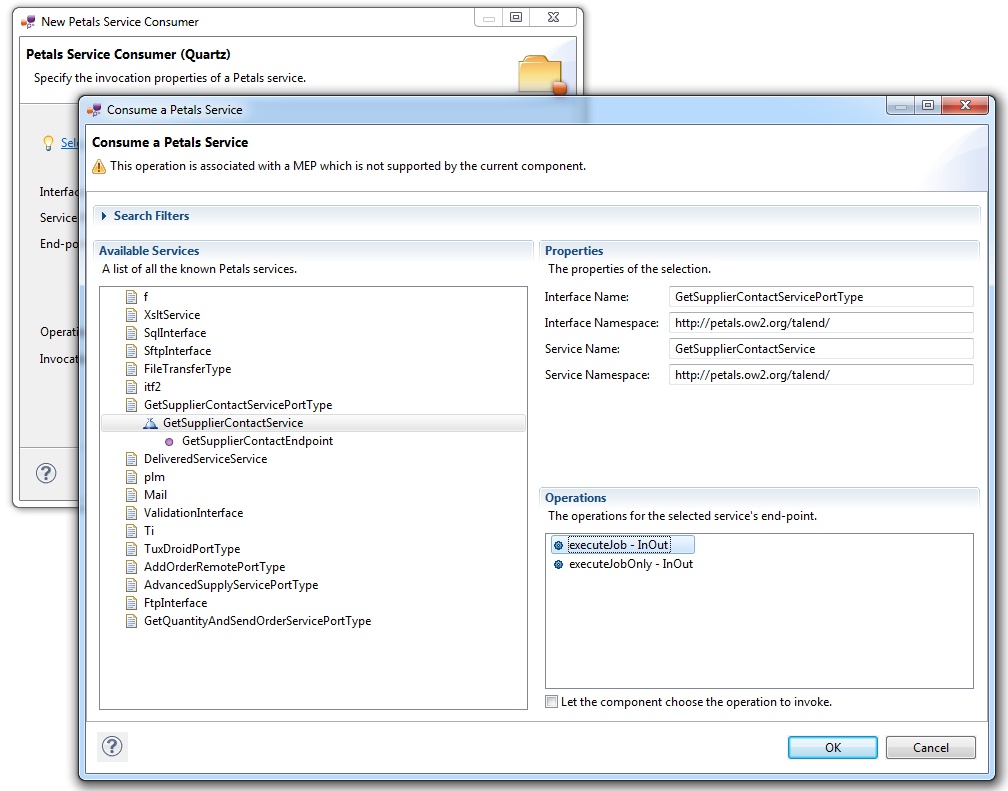Viewport: 1008px width, 791px height.
Task: Select TuxDroidPortType in the services list
Action: pyautogui.click(x=191, y=549)
